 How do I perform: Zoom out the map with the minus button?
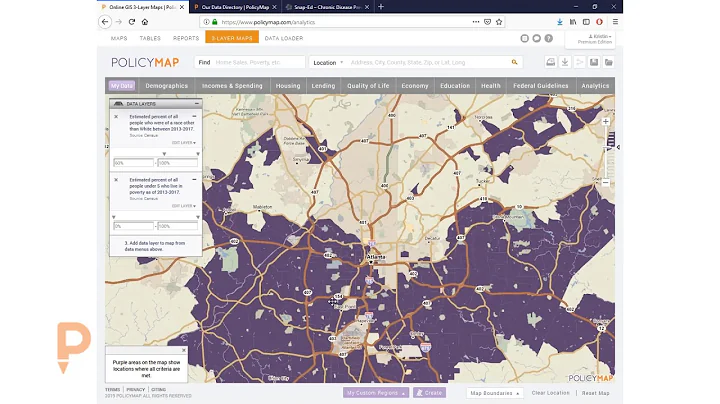coord(606,183)
